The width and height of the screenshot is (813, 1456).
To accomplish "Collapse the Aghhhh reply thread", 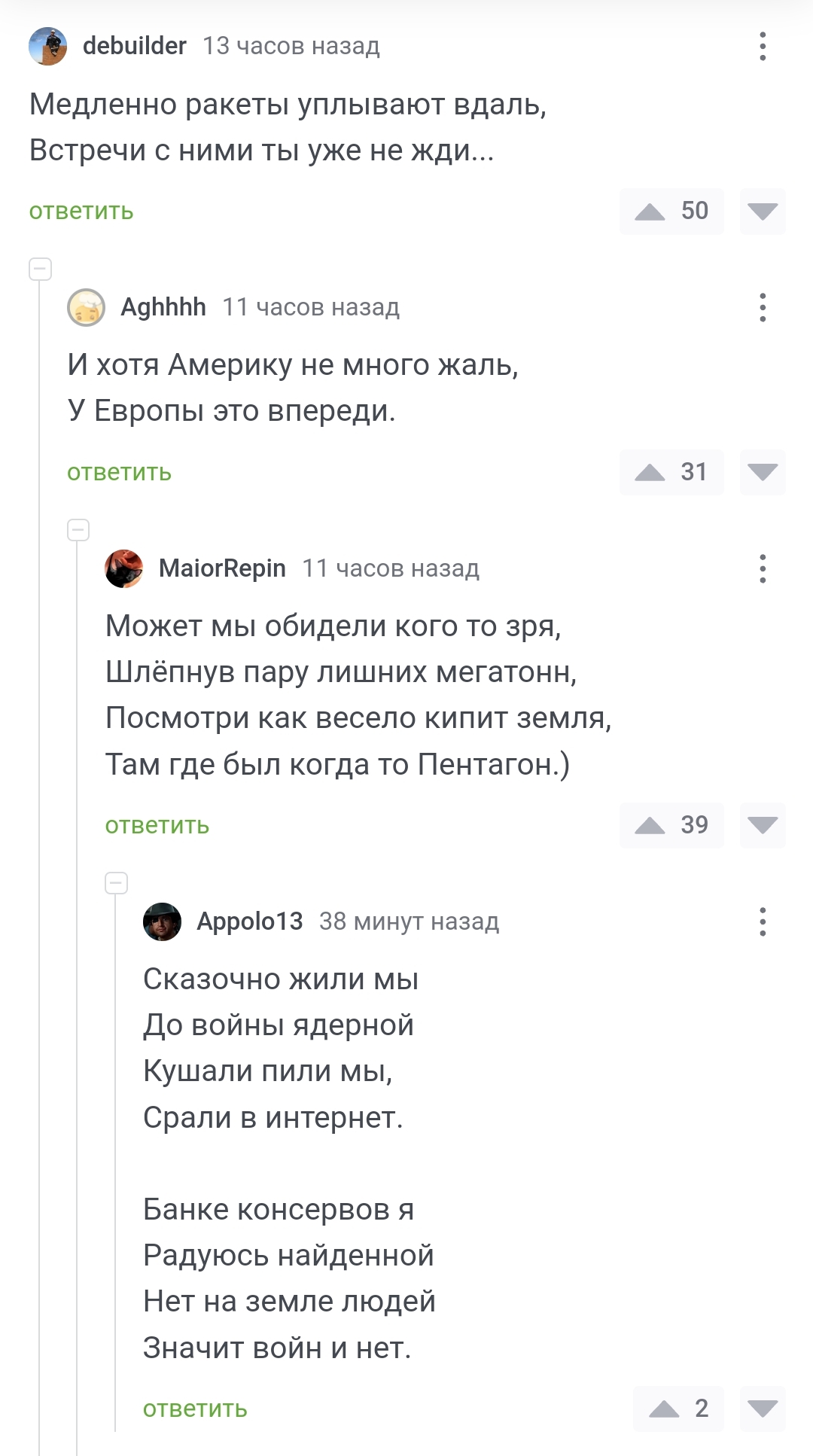I will tap(41, 269).
